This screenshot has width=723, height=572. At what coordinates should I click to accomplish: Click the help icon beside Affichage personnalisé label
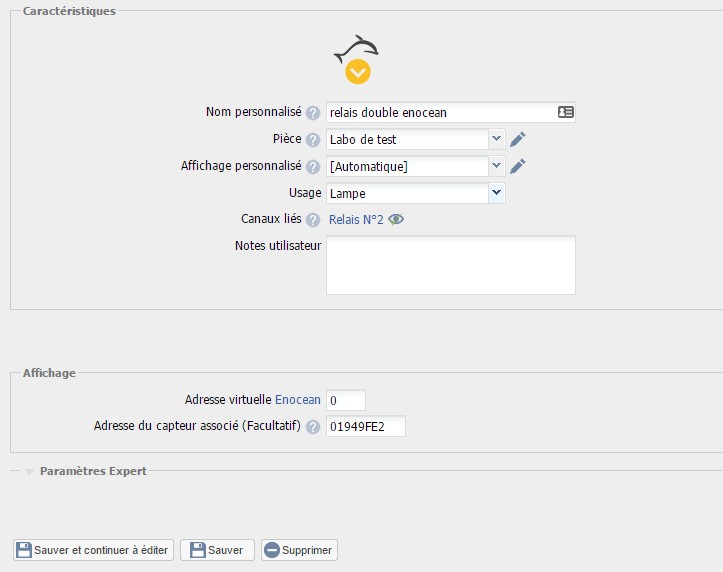point(313,167)
